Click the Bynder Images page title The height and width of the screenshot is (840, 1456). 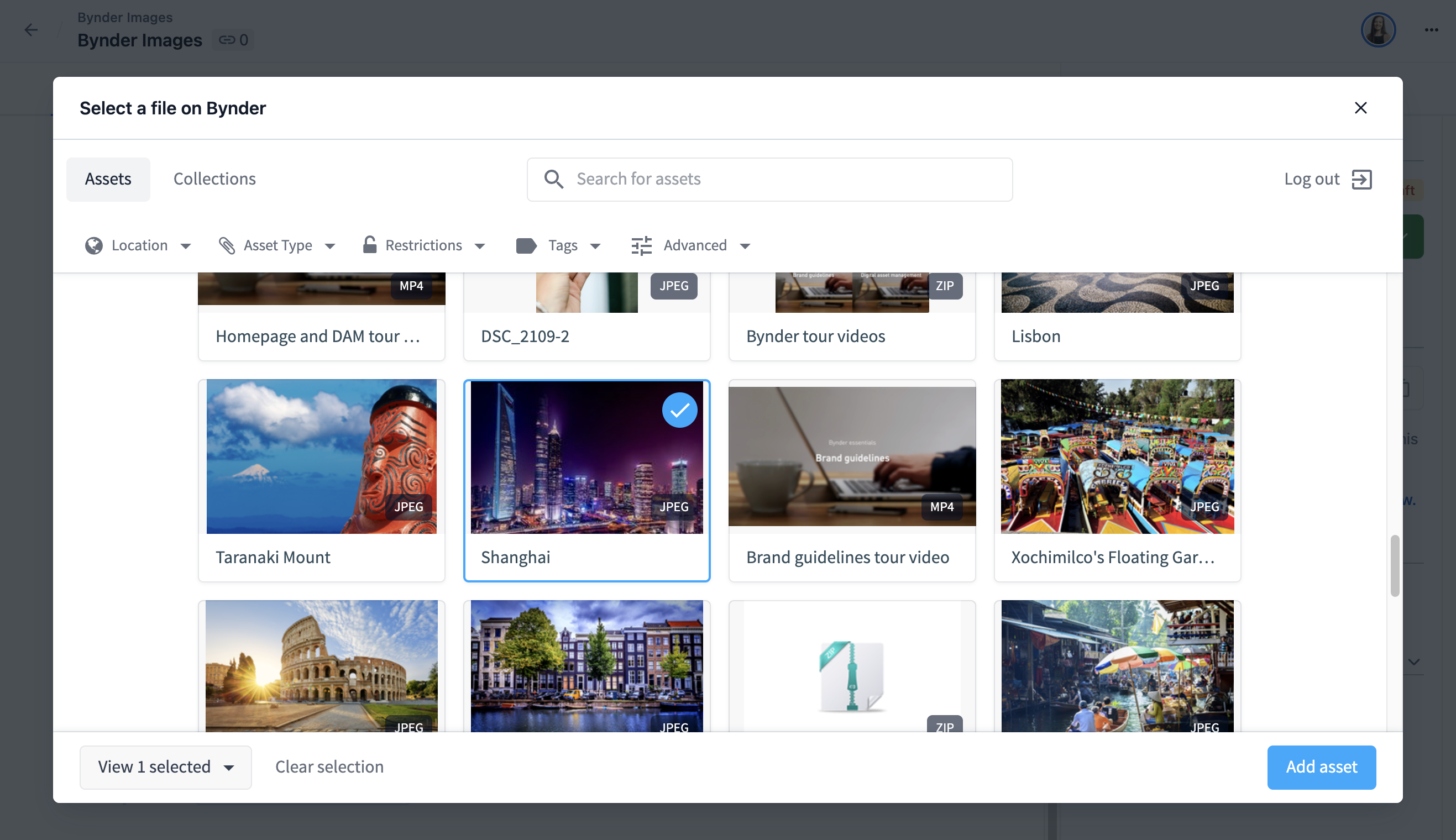(140, 40)
